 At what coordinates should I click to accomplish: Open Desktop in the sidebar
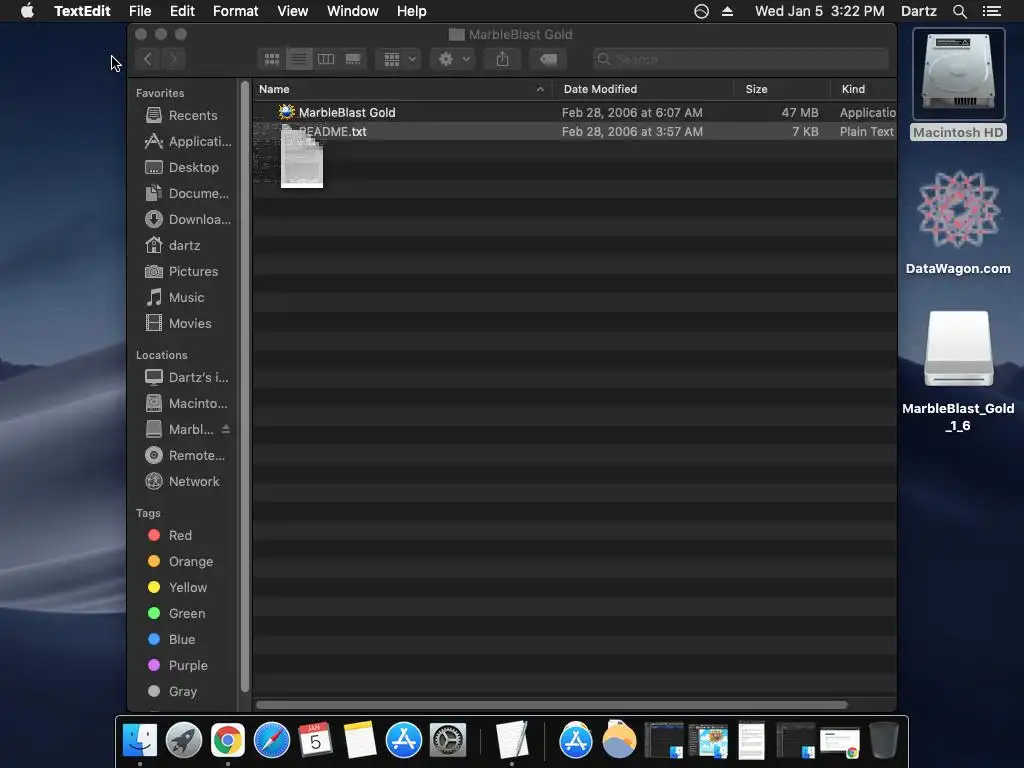point(182,168)
